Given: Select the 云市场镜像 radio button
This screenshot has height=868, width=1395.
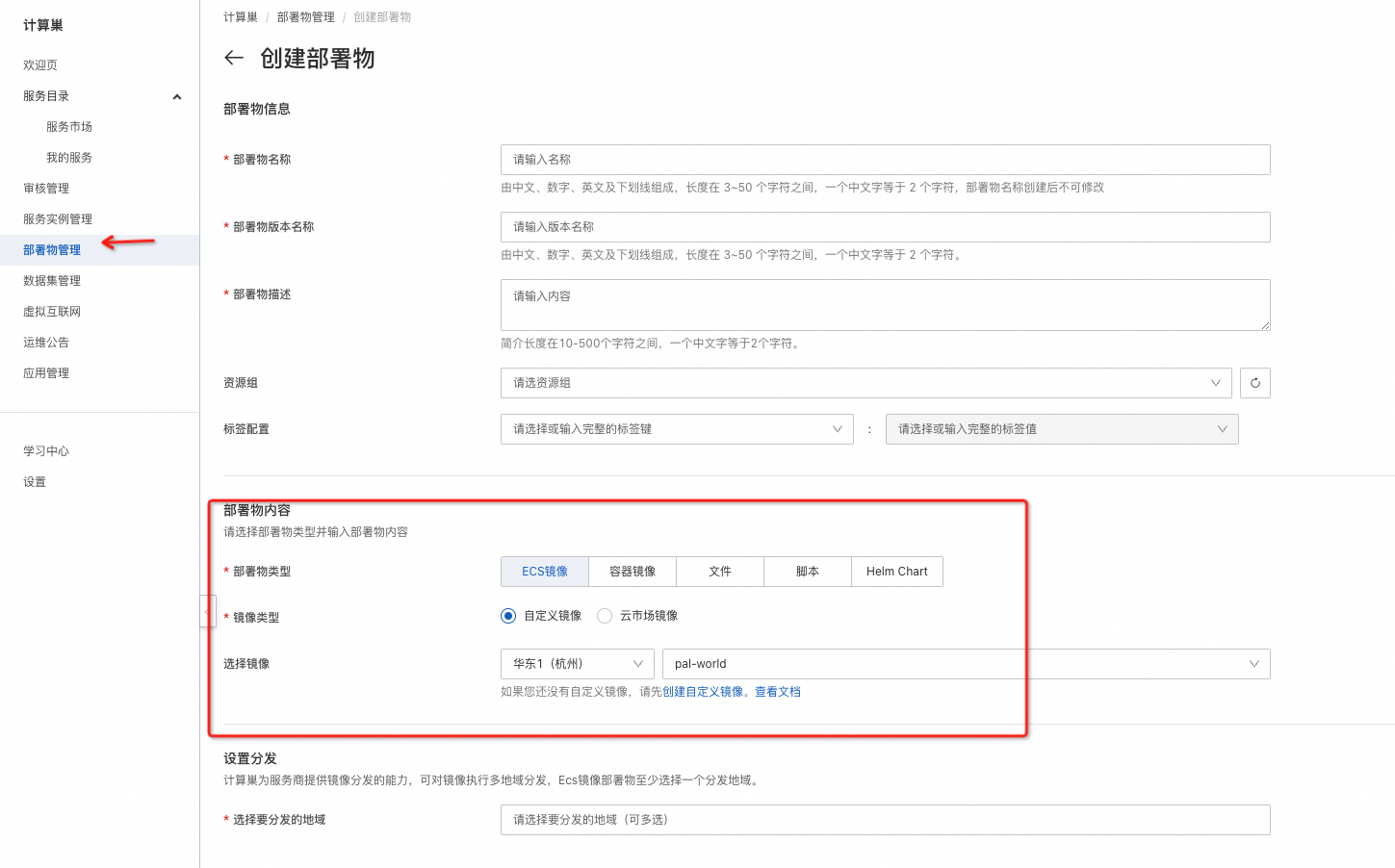Looking at the screenshot, I should pos(605,616).
